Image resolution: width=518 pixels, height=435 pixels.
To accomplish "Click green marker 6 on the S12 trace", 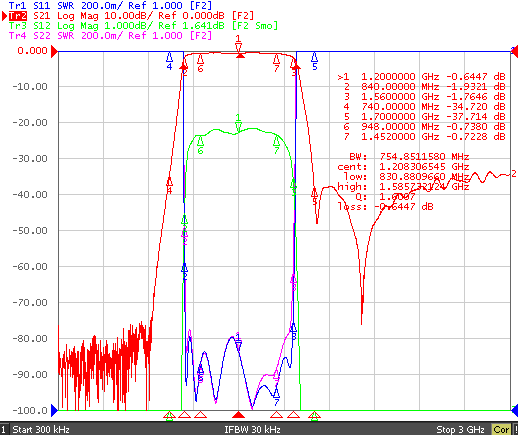I will (x=200, y=146).
